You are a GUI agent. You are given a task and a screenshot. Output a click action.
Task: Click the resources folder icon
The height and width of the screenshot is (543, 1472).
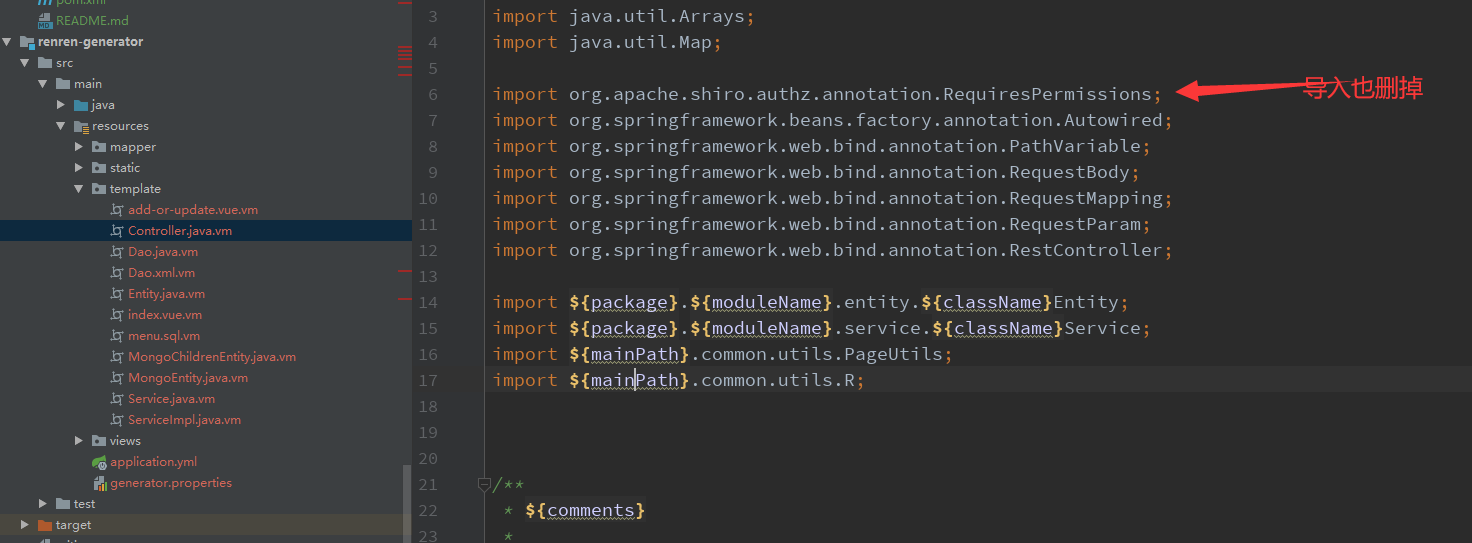(81, 126)
